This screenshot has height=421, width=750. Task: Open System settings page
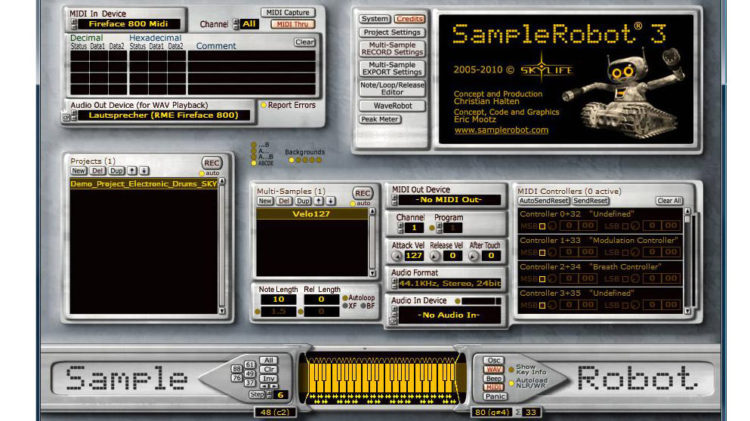375,19
